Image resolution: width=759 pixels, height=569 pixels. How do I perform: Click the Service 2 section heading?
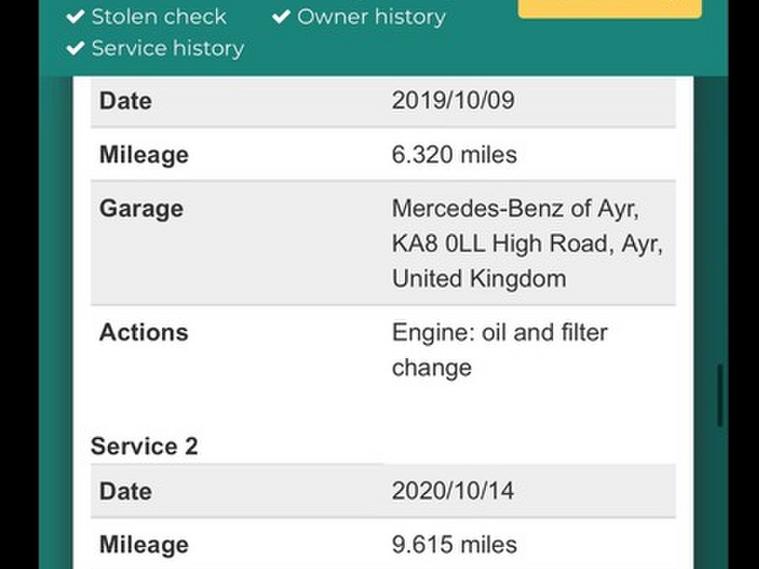[x=144, y=446]
